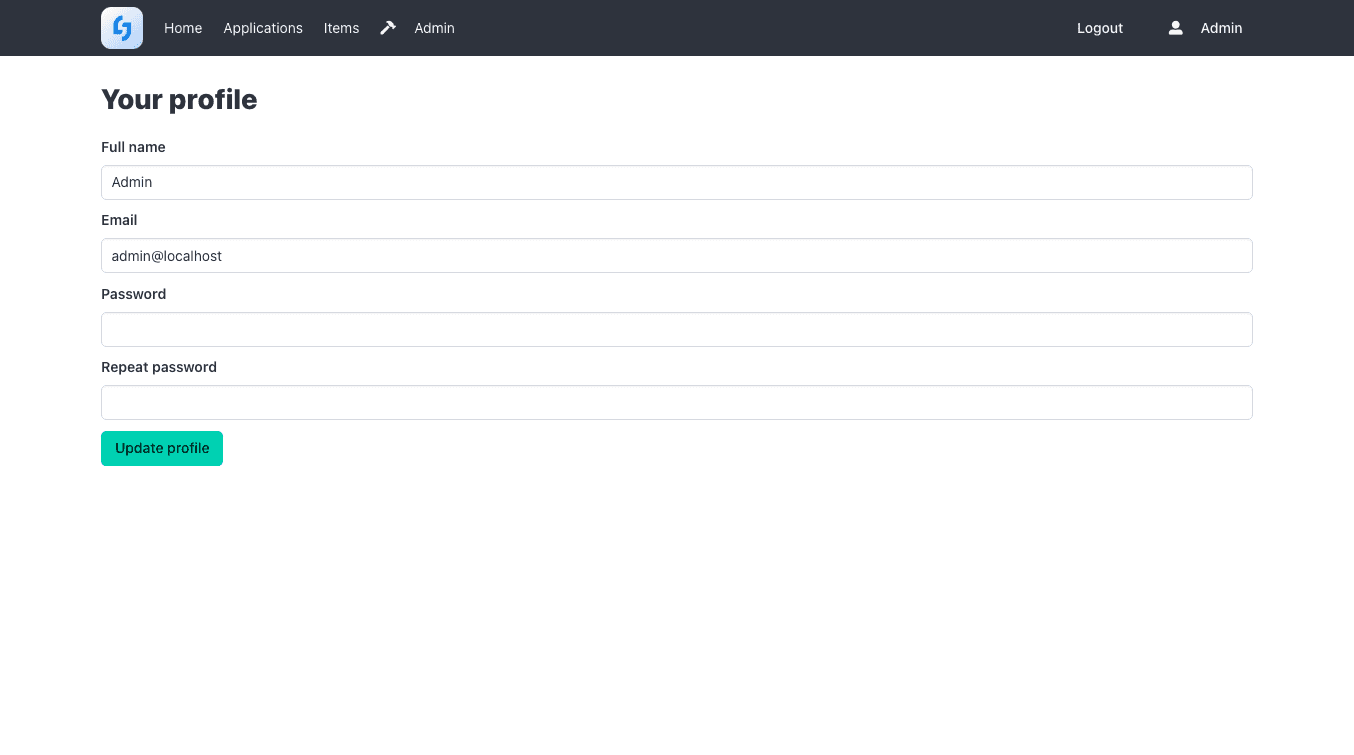The image size is (1354, 755).
Task: Select the Repeat password input field
Action: (677, 402)
